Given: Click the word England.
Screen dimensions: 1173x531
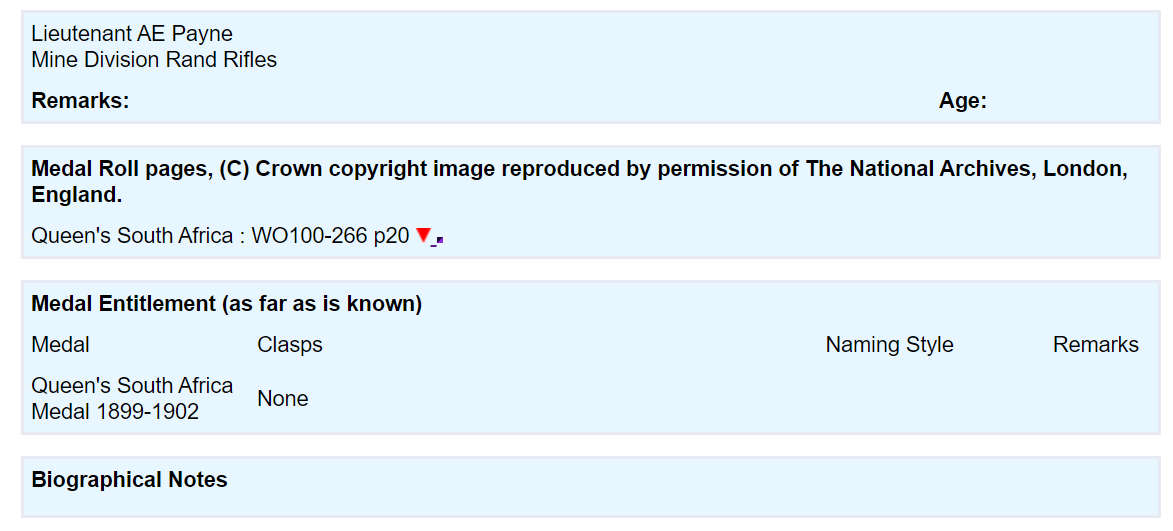Looking at the screenshot, I should pos(75,194).
